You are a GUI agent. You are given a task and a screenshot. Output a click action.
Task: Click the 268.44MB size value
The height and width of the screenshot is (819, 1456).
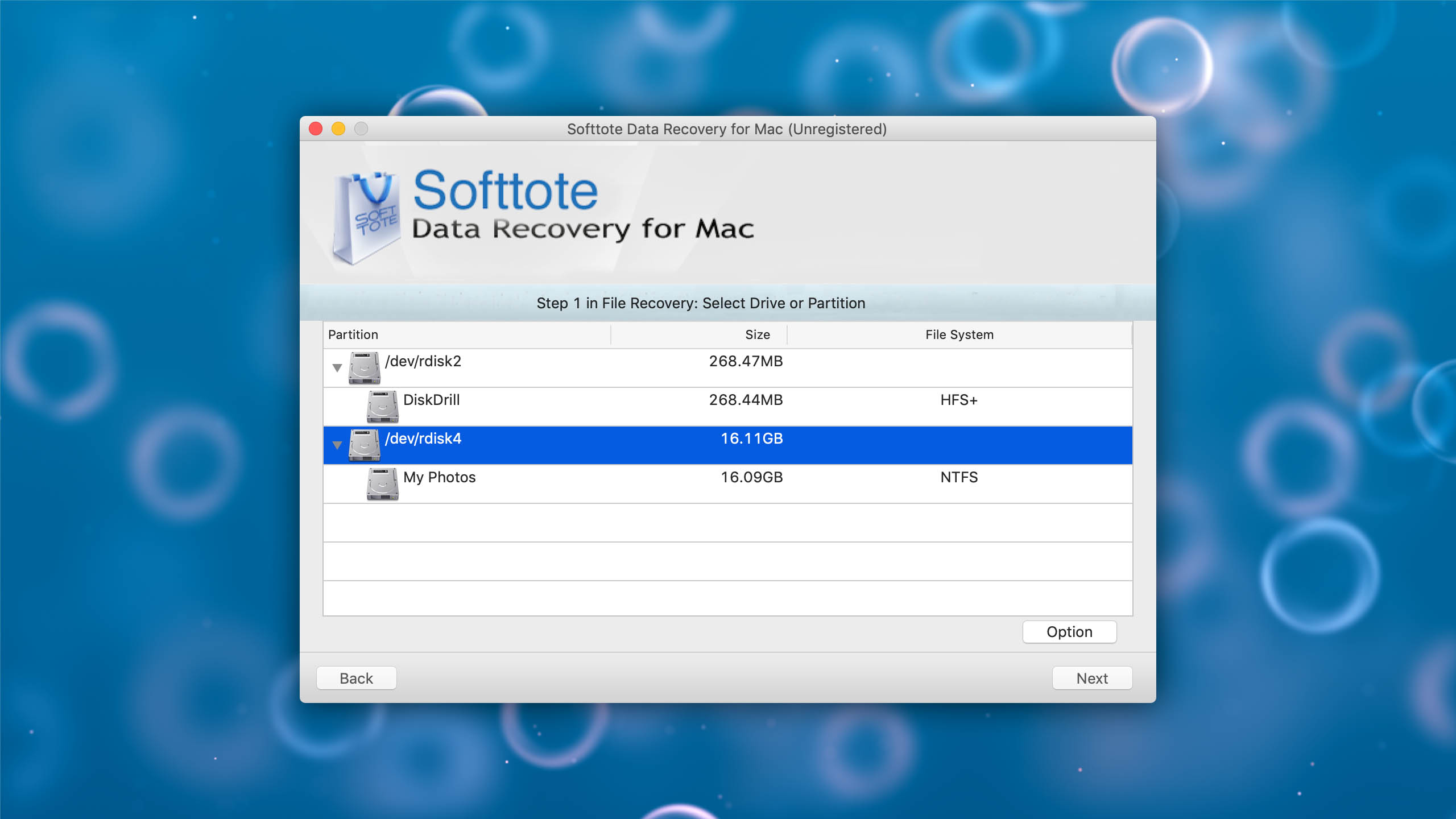(x=746, y=400)
